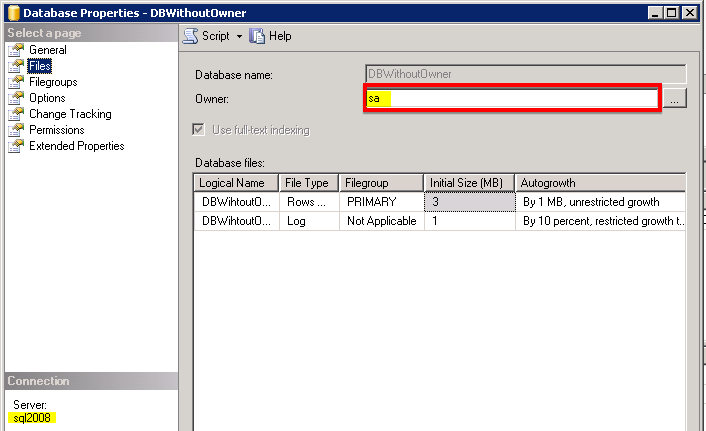Viewport: 706px width, 431px height.
Task: Select the Log file logical name cell
Action: point(236,221)
